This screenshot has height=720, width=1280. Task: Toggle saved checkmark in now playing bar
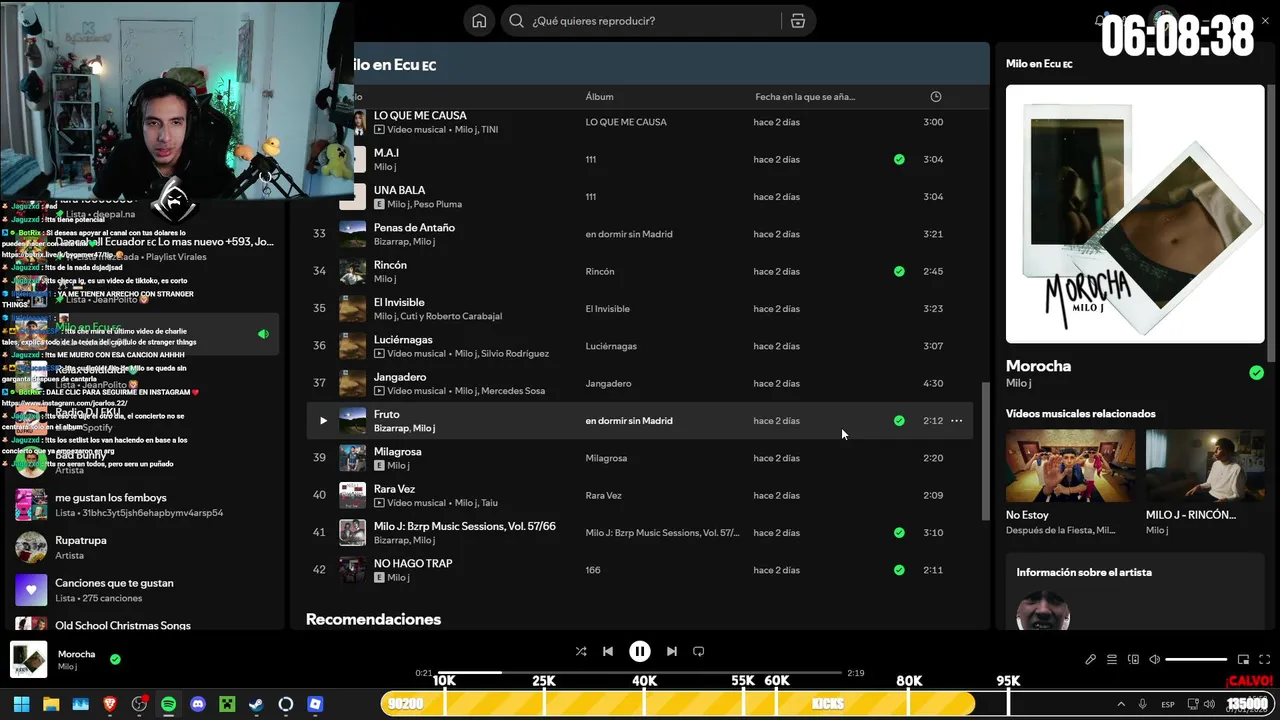(115, 659)
